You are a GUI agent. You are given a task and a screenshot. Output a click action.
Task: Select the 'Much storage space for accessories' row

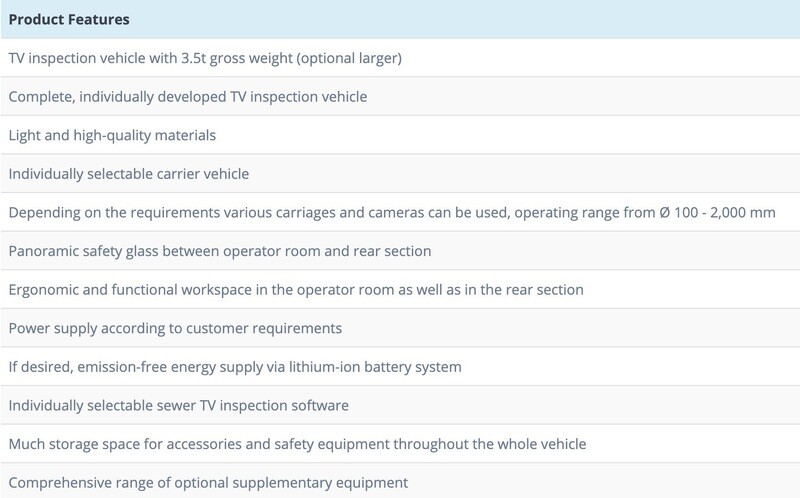[297, 444]
